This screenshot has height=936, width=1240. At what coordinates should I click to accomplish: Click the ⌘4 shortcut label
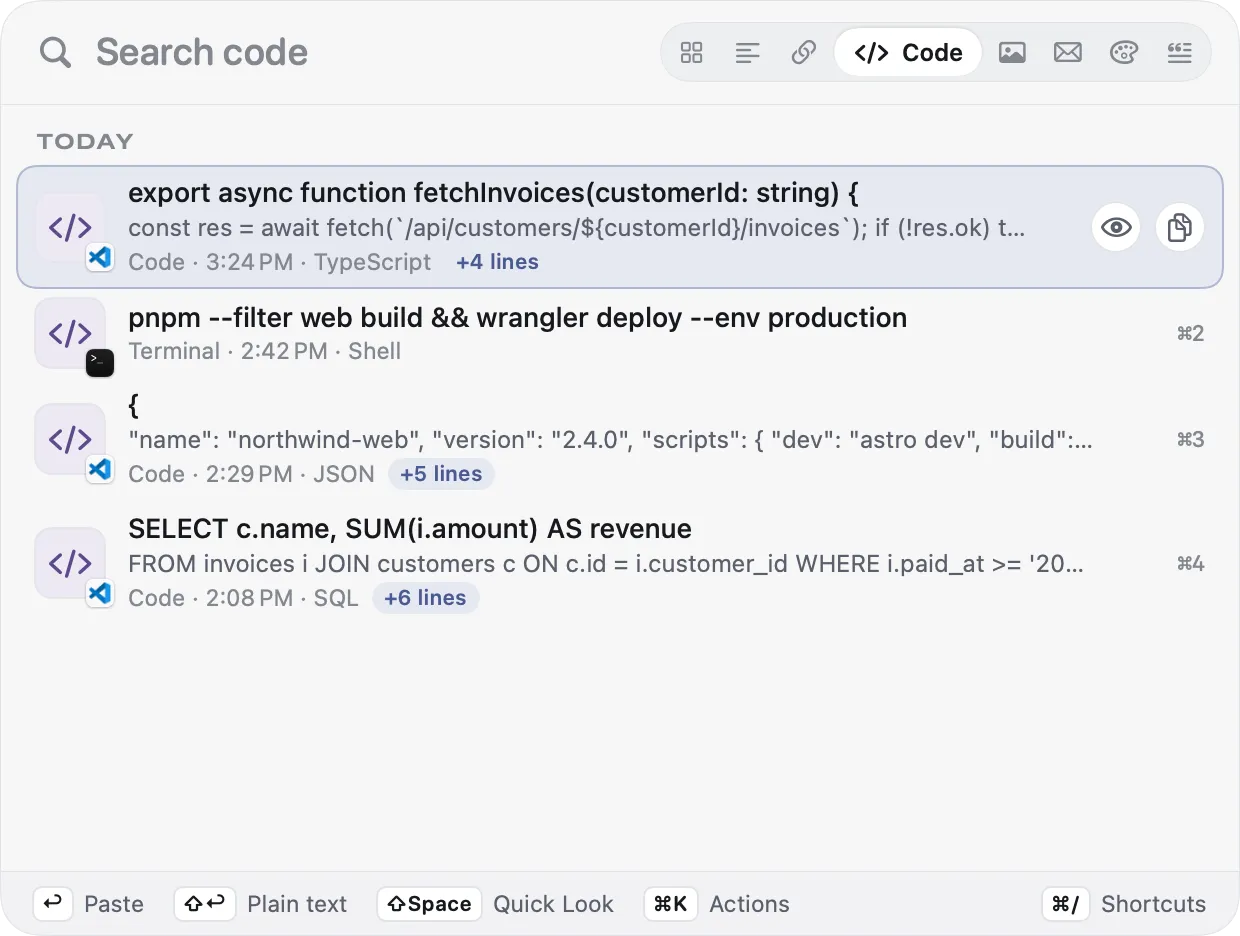click(x=1190, y=563)
